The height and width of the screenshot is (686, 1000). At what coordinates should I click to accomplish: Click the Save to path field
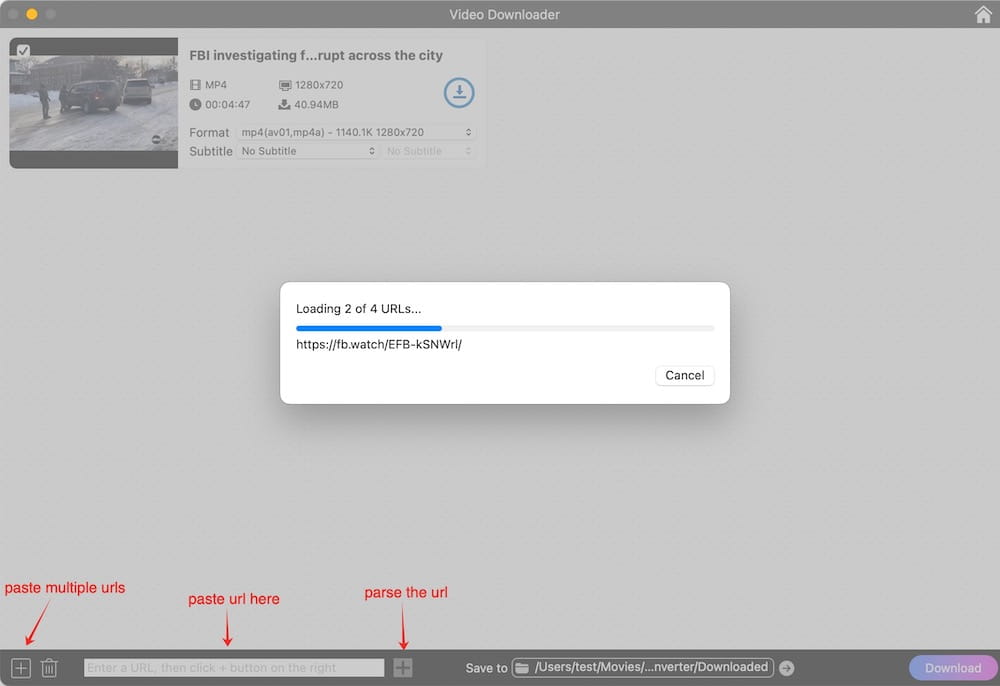click(642, 668)
